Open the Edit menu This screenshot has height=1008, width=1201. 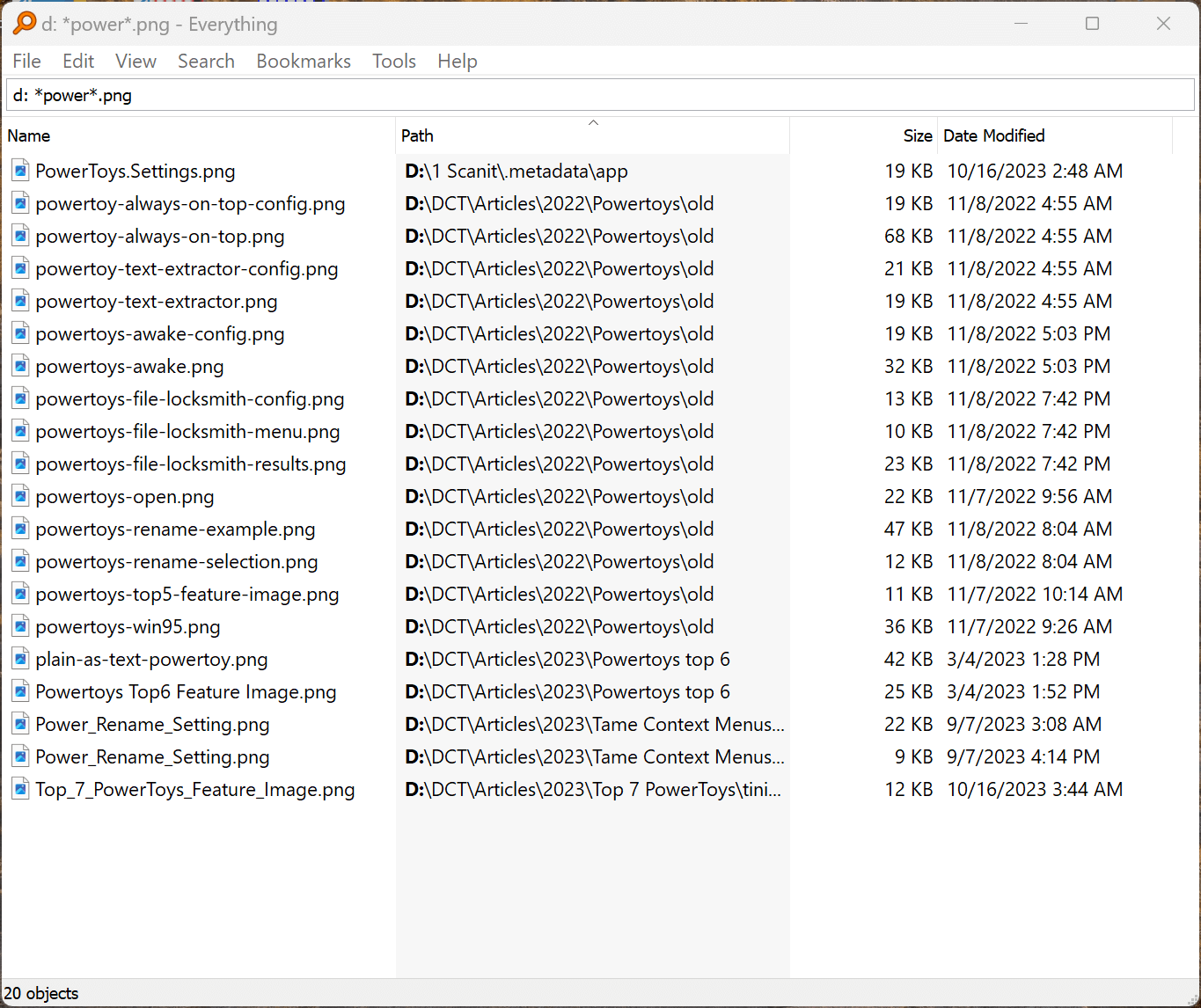(x=78, y=61)
